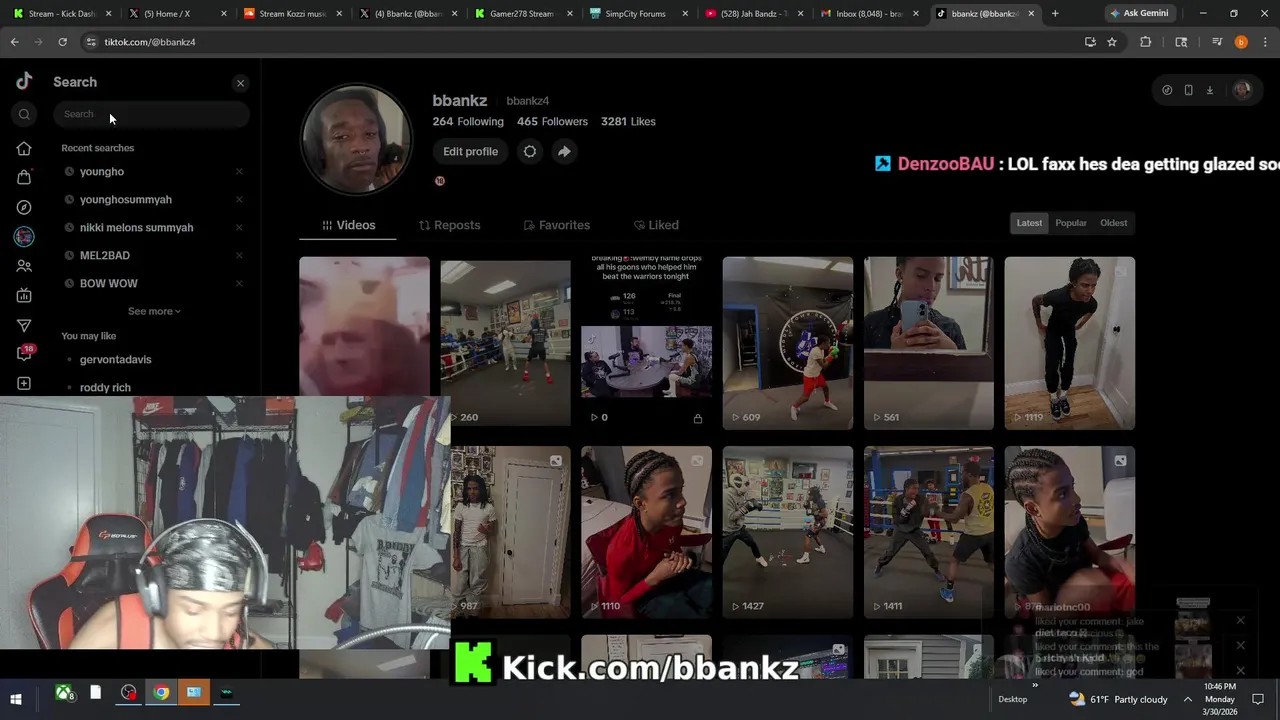Image resolution: width=1280 pixels, height=720 pixels.
Task: Click the share profile arrow icon
Action: tap(564, 151)
